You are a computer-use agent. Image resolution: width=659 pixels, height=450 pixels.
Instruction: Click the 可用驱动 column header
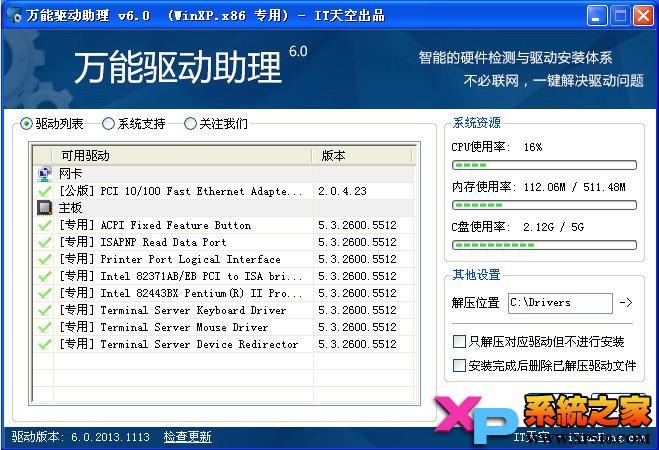click(x=182, y=155)
